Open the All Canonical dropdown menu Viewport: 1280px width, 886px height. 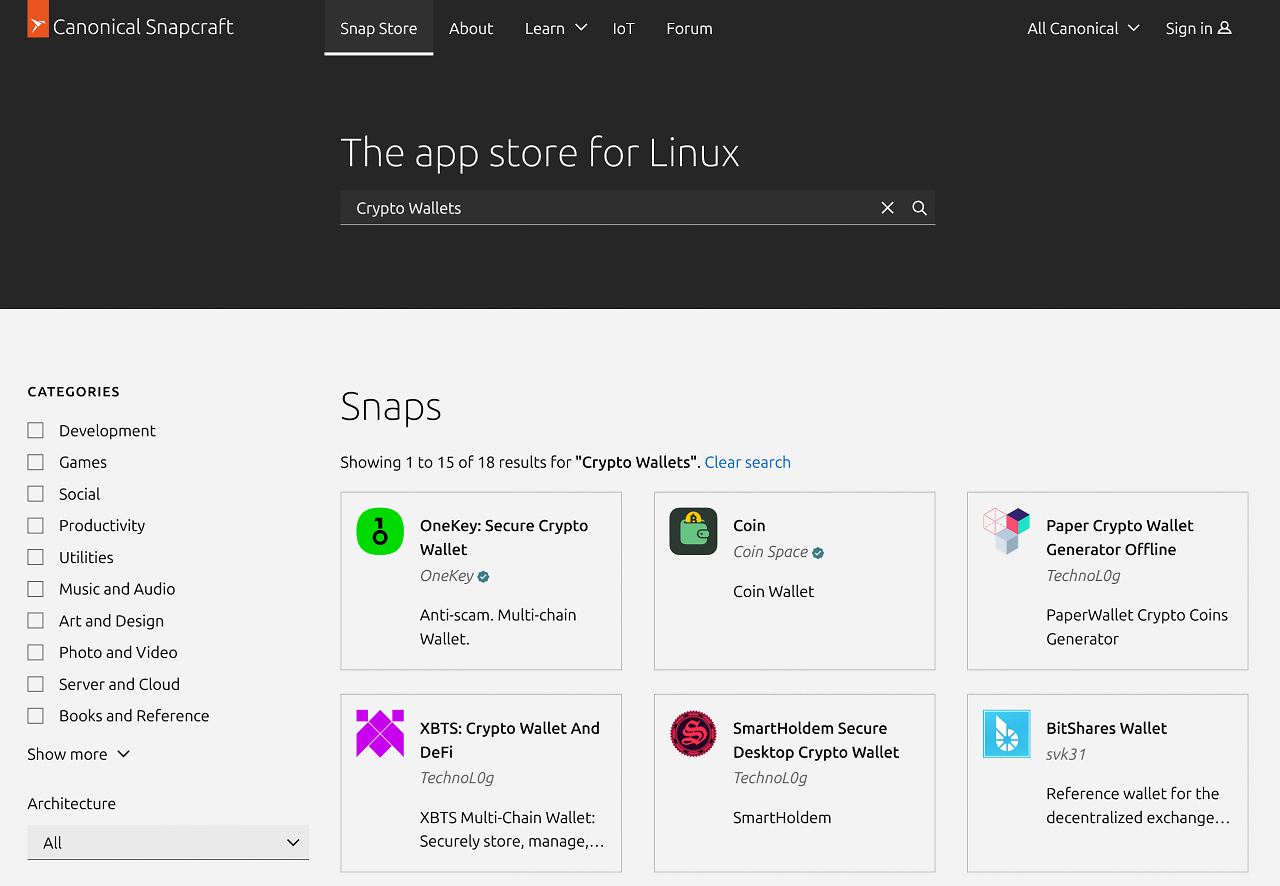click(x=1083, y=28)
